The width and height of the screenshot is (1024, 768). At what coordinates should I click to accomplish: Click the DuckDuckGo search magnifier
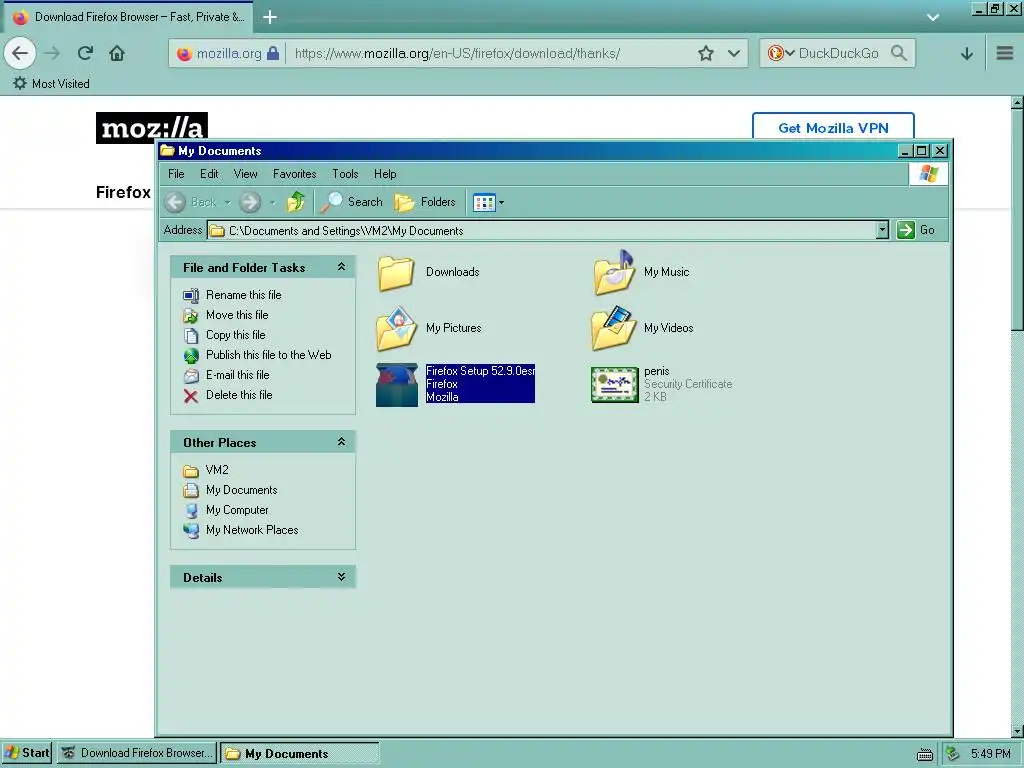click(899, 53)
